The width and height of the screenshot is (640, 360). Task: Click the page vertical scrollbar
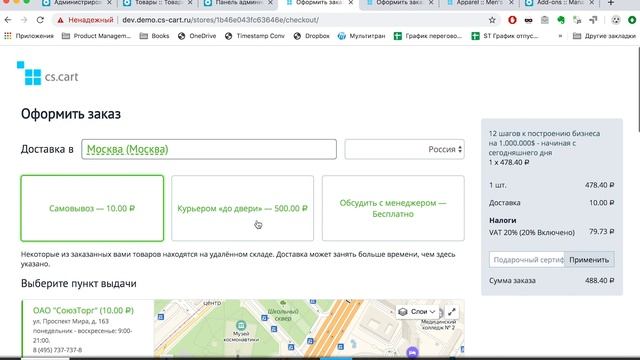(638, 90)
